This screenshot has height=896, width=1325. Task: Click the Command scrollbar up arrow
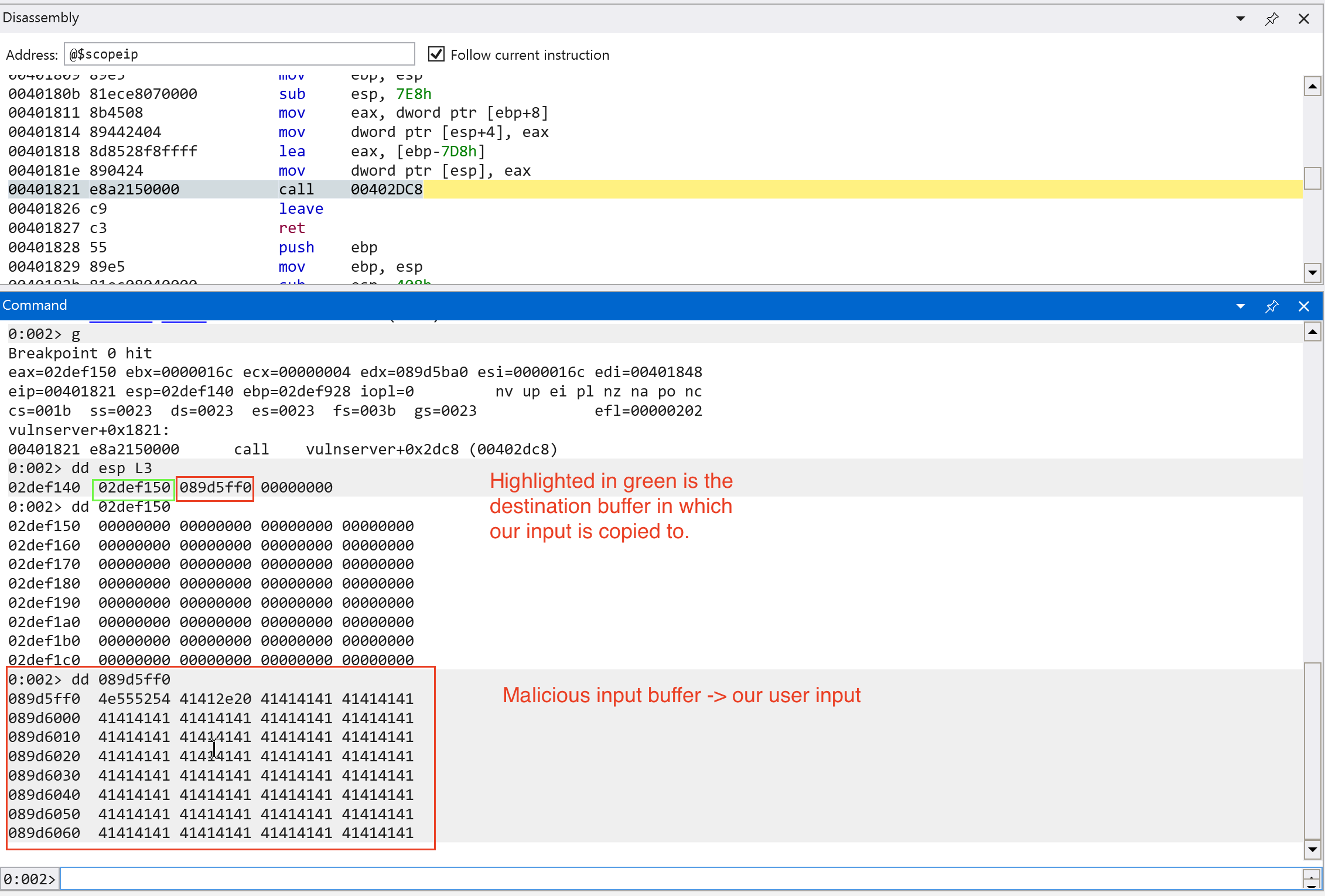pos(1313,332)
